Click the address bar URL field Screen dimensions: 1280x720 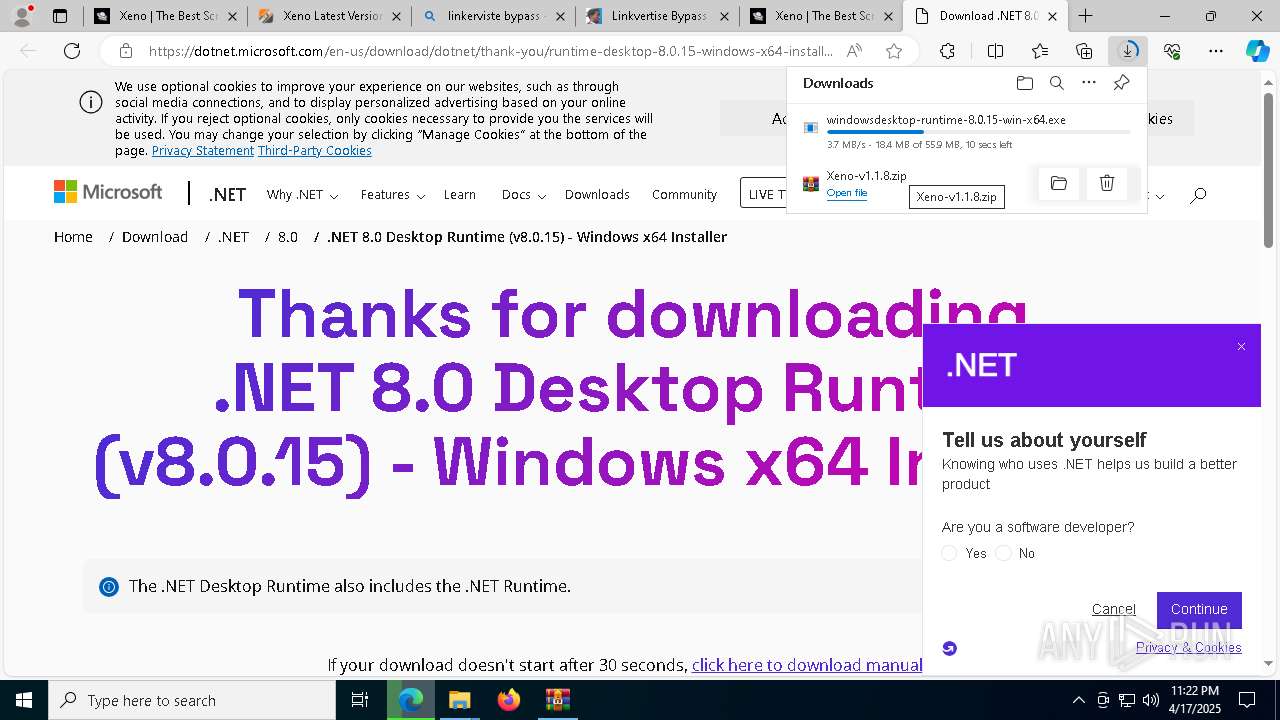pyautogui.click(x=490, y=51)
